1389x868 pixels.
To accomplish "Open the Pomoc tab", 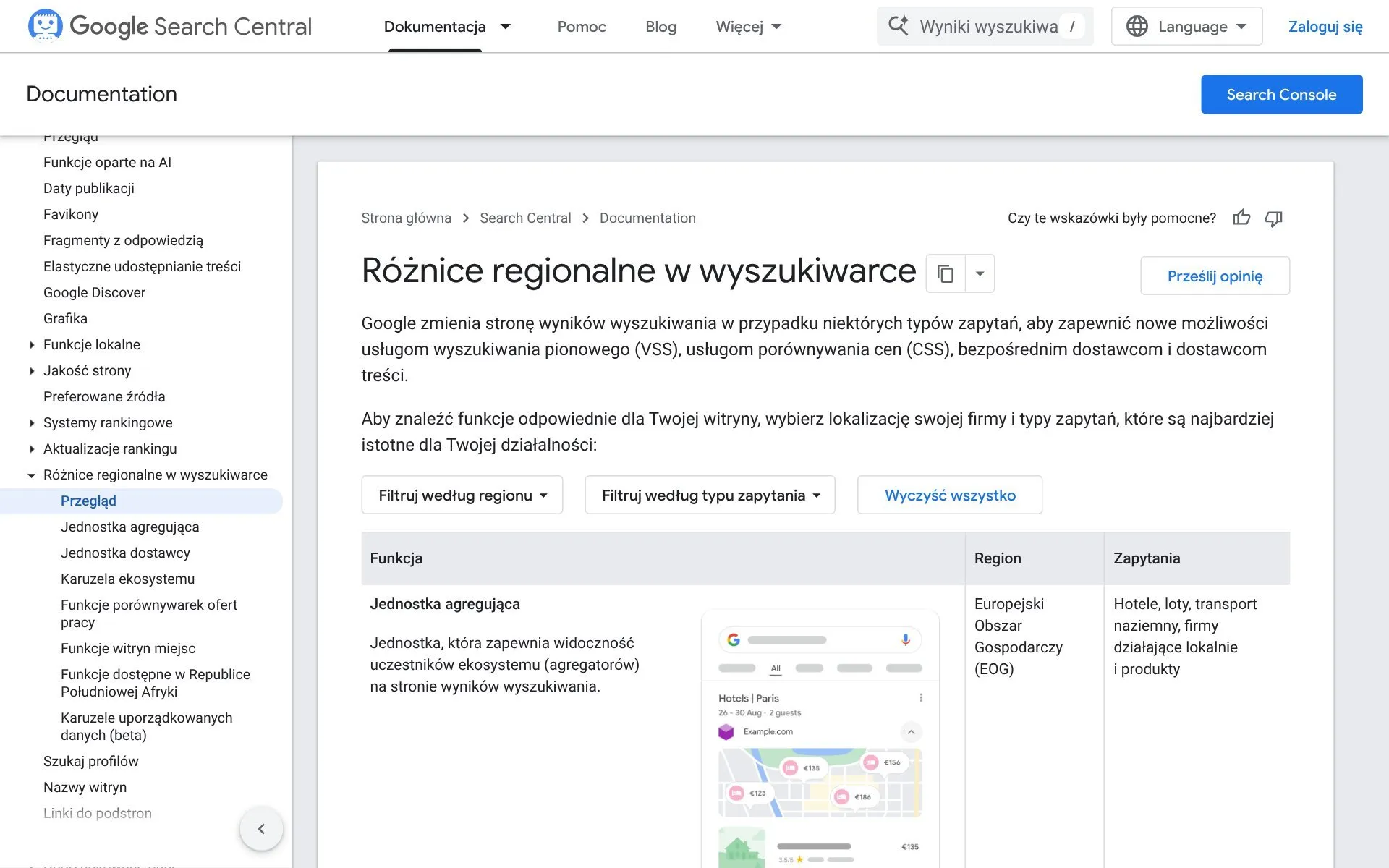I will pyautogui.click(x=582, y=27).
